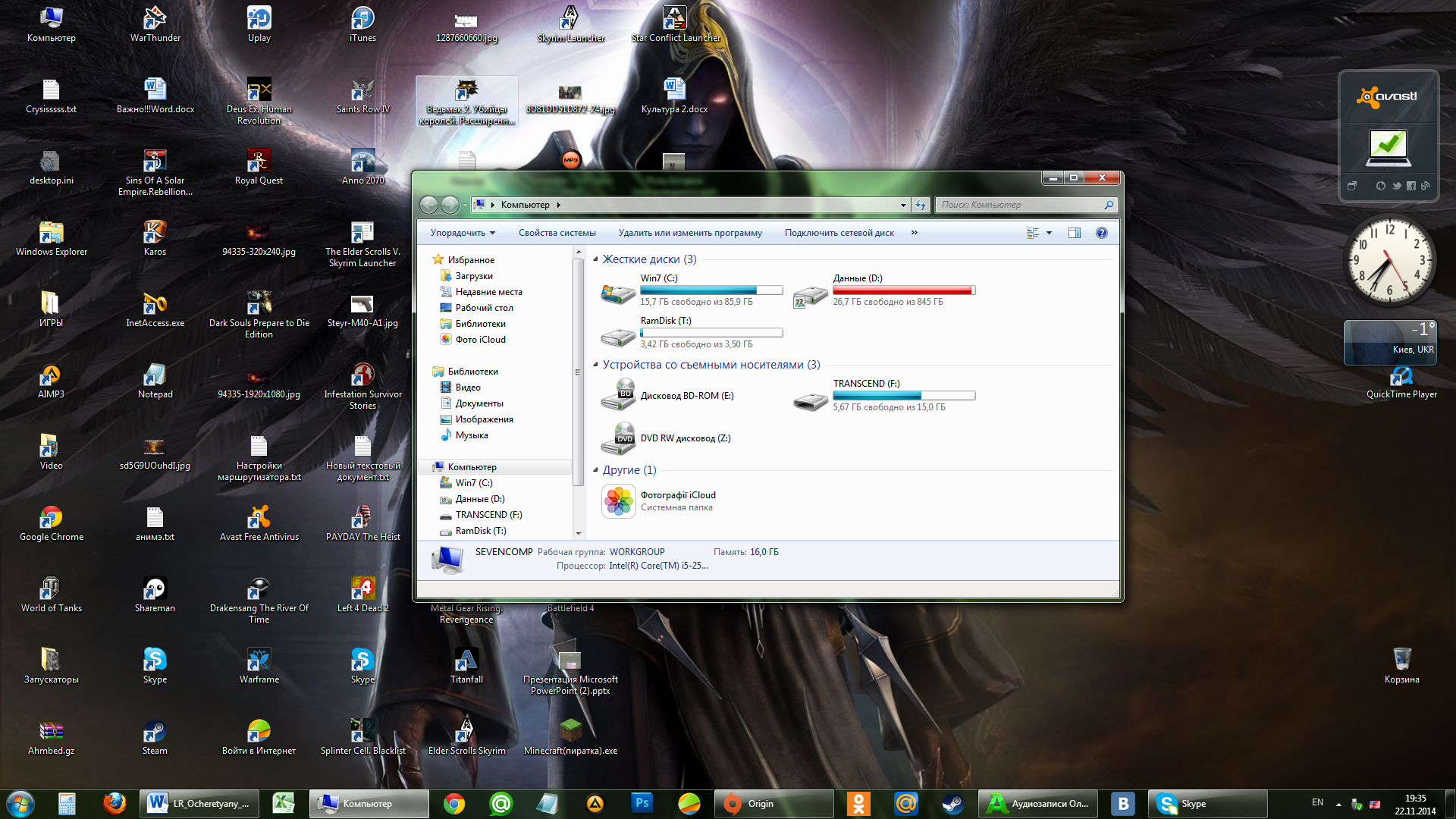Open the Steam desktop shortcut
Screen dimensions: 1456x819
[155, 736]
